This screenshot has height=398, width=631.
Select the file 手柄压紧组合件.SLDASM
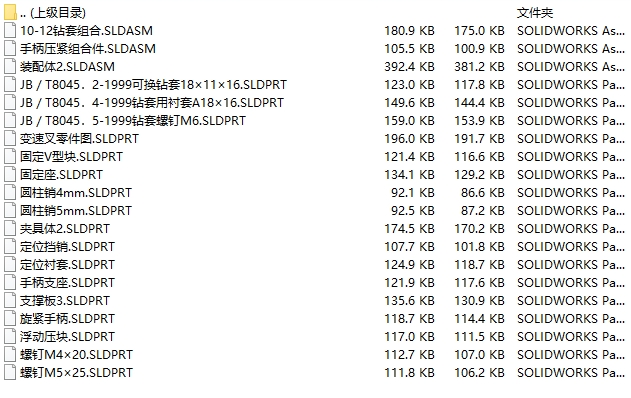(x=88, y=49)
